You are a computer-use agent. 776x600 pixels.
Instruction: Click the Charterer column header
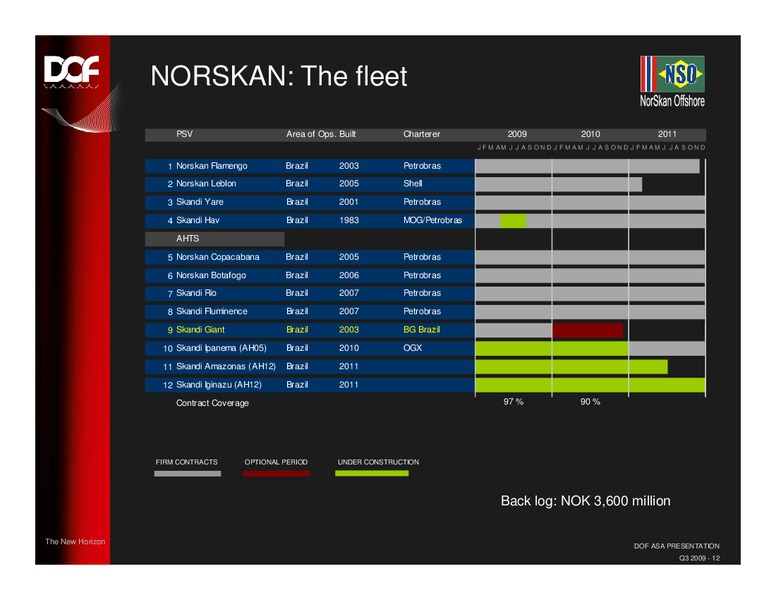click(421, 134)
